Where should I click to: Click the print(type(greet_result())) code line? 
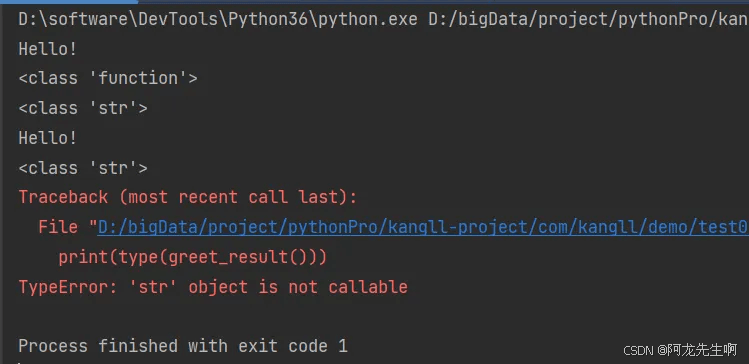tap(193, 257)
